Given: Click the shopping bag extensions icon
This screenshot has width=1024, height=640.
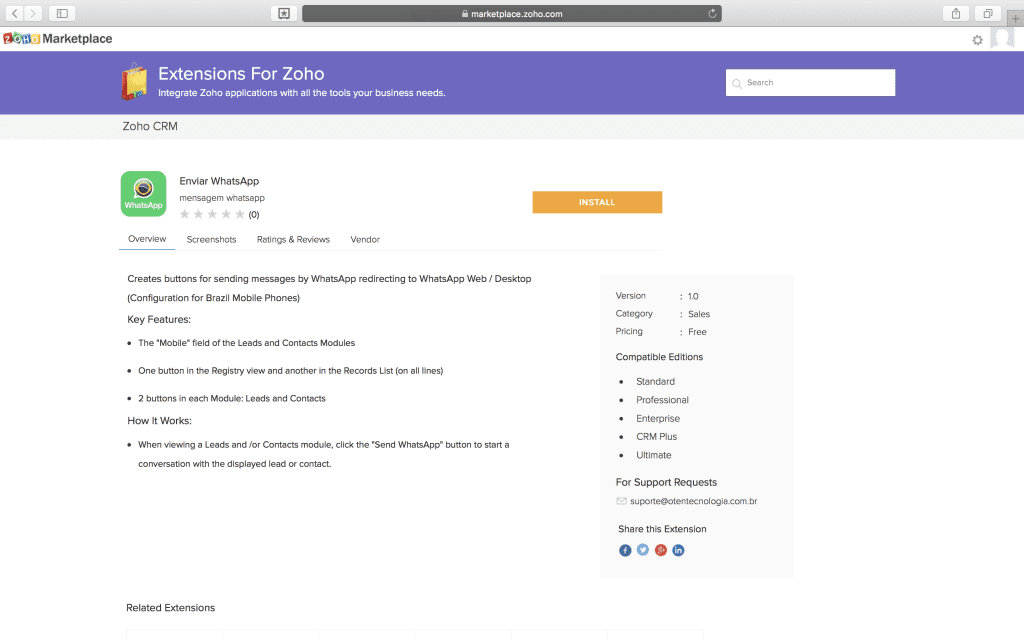Looking at the screenshot, I should click(134, 82).
